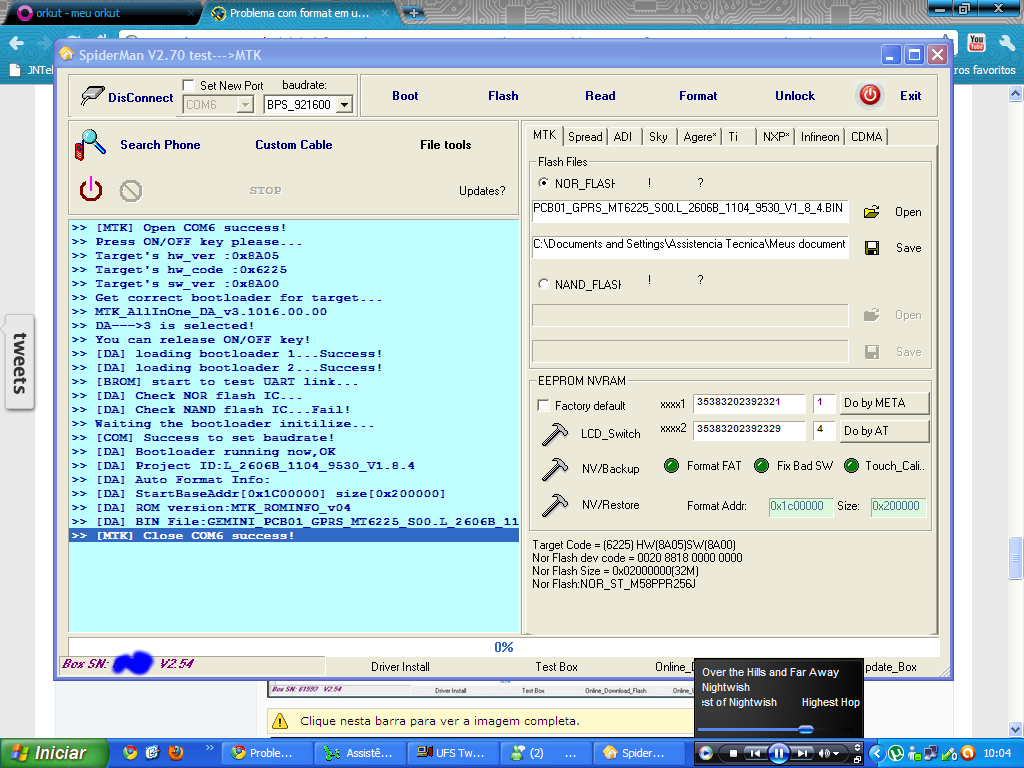Switch to the Infineon tab
Viewport: 1024px width, 768px height.
tap(820, 136)
